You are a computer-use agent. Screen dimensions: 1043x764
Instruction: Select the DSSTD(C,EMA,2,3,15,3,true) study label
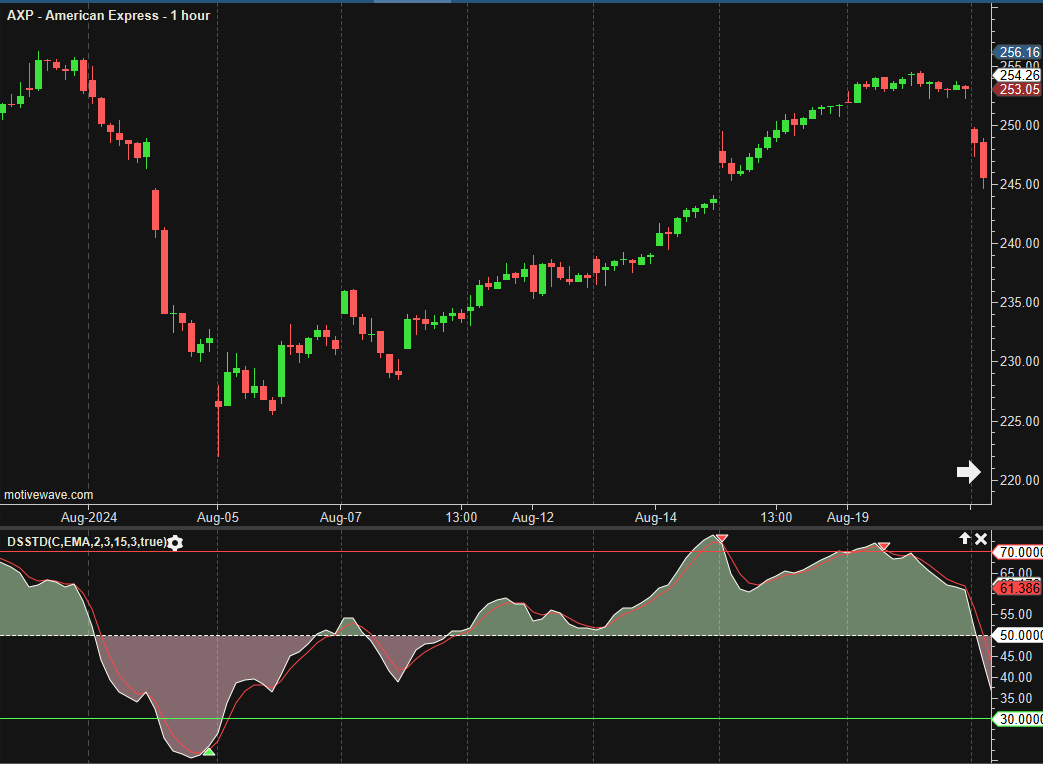pos(86,542)
